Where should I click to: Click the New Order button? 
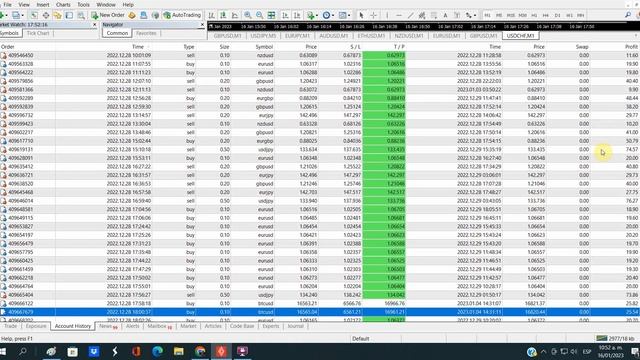click(108, 15)
